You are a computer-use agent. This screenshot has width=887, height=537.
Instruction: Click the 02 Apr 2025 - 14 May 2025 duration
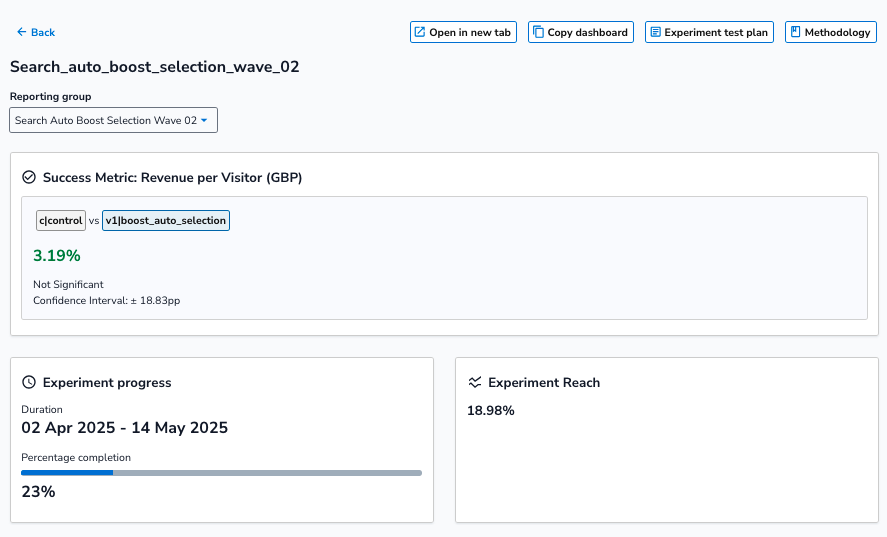pos(125,428)
